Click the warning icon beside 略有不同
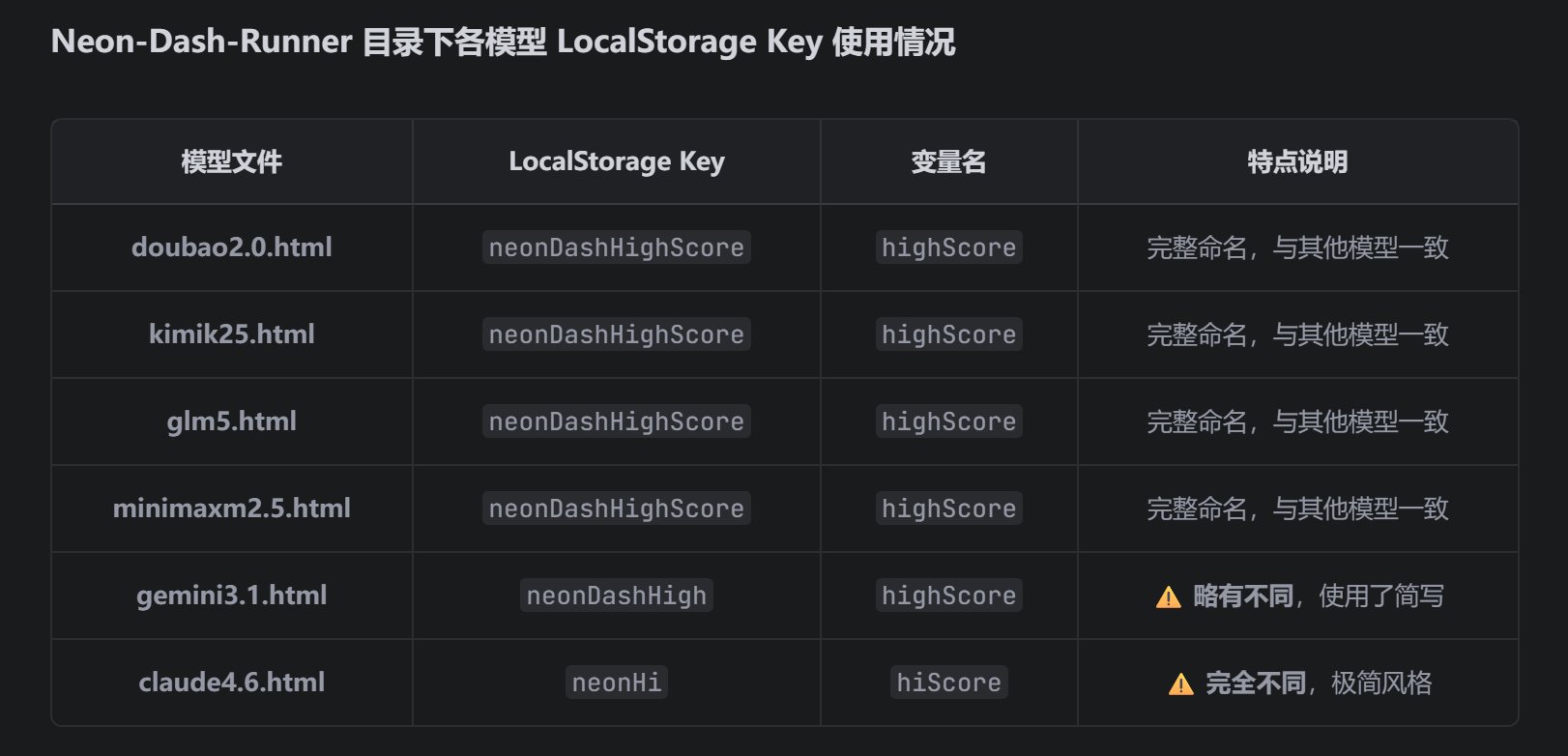The image size is (1568, 756). 1168,597
